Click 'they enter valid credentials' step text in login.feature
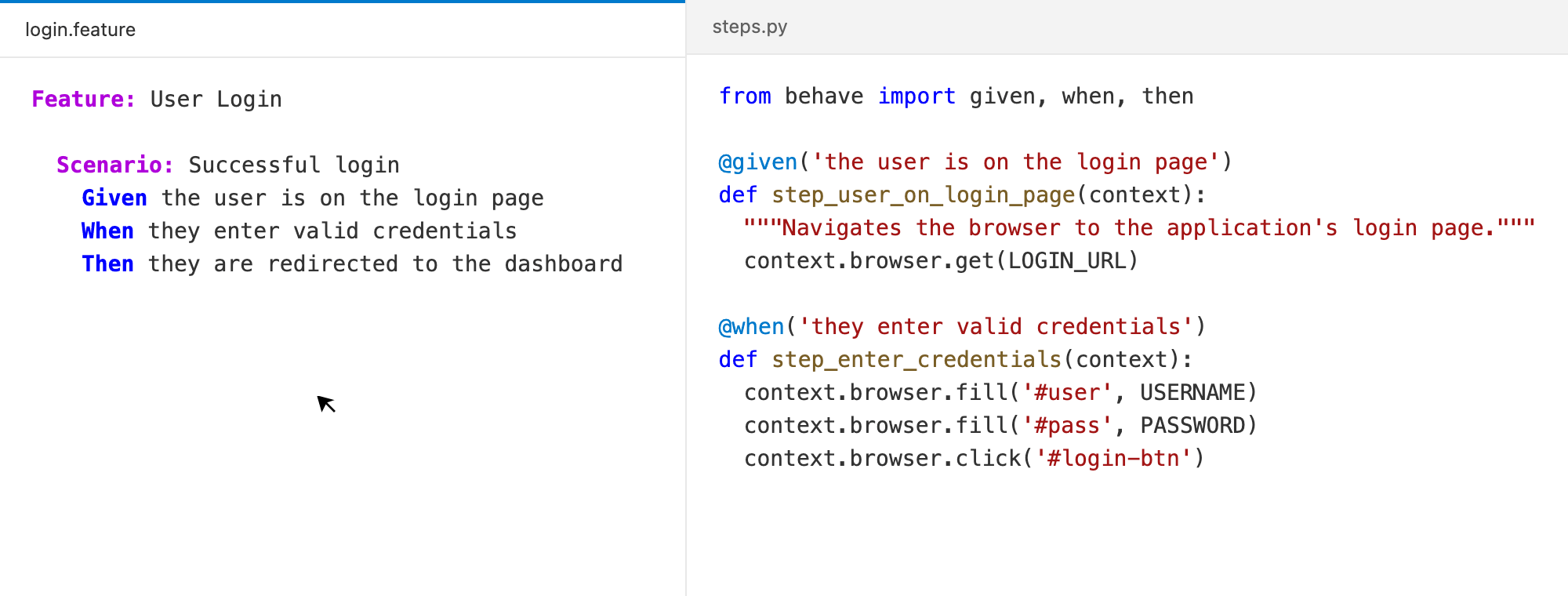Viewport: 1568px width, 596px height. coord(332,231)
